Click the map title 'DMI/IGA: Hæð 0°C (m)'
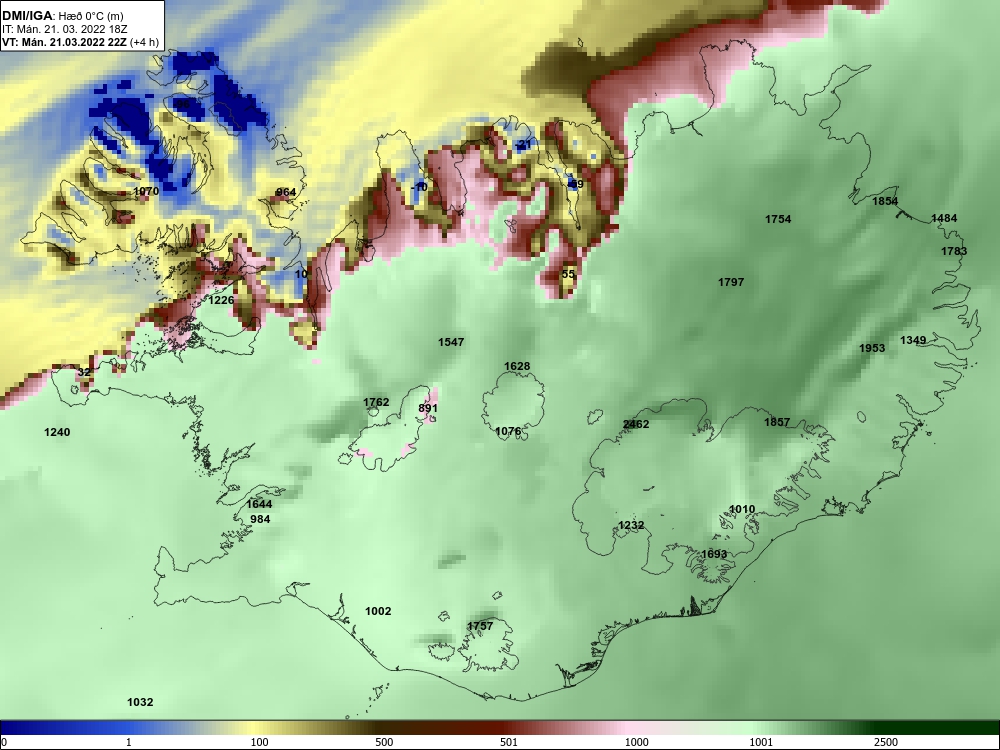Image resolution: width=1000 pixels, height=750 pixels. tap(62, 16)
